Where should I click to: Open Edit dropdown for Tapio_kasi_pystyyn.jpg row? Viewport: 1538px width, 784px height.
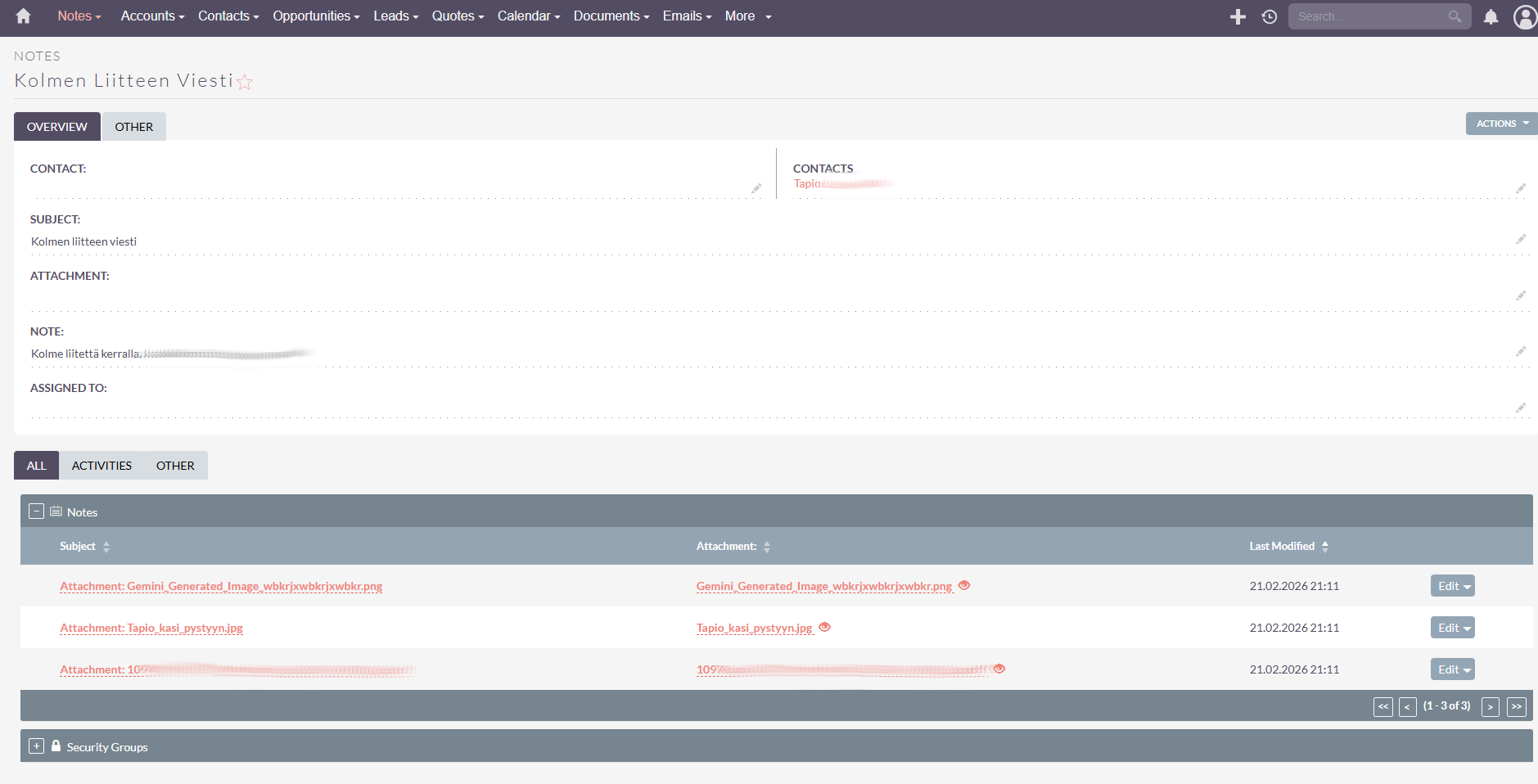[x=1452, y=628]
